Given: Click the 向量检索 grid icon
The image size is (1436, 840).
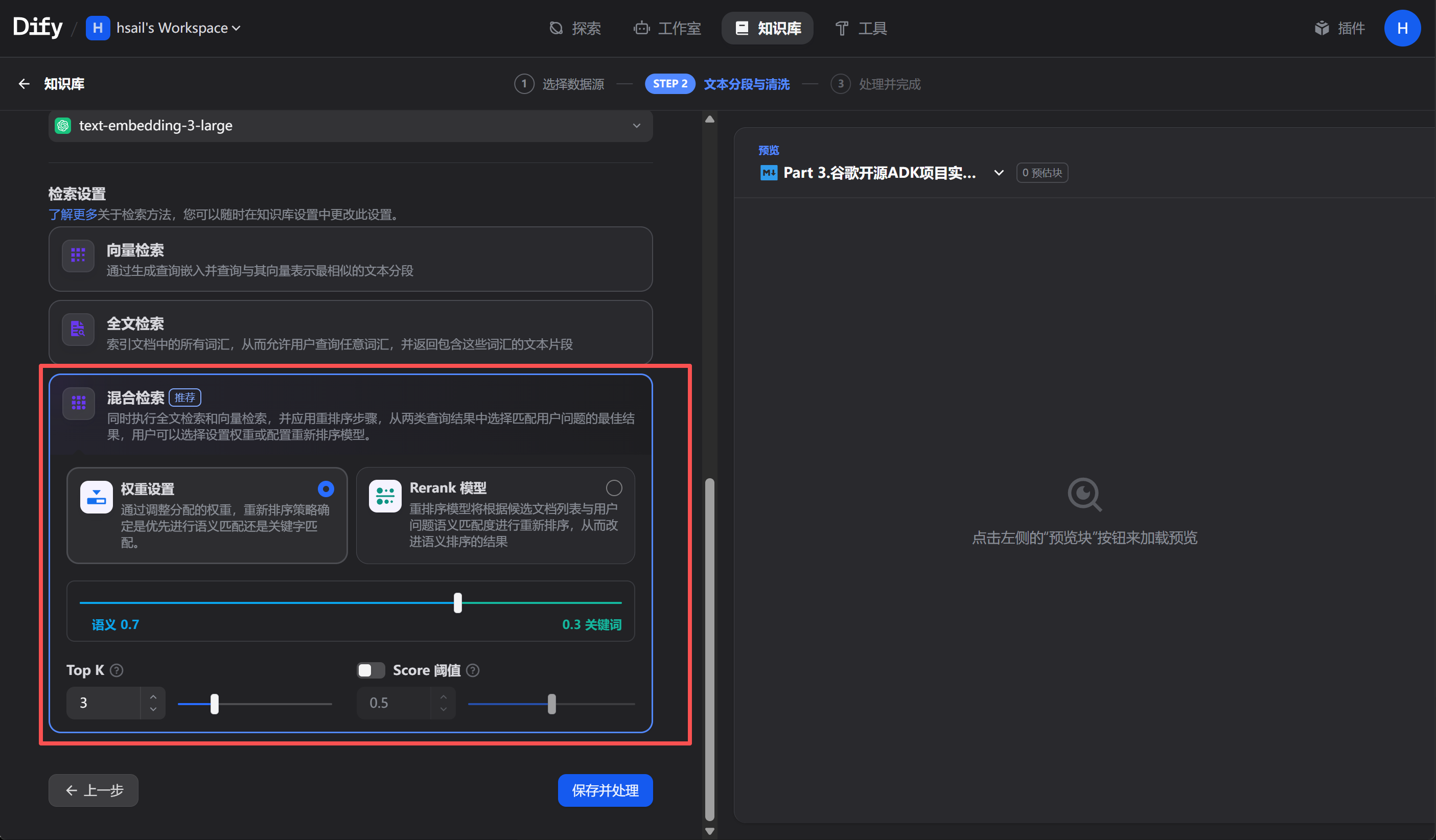Looking at the screenshot, I should coord(78,255).
